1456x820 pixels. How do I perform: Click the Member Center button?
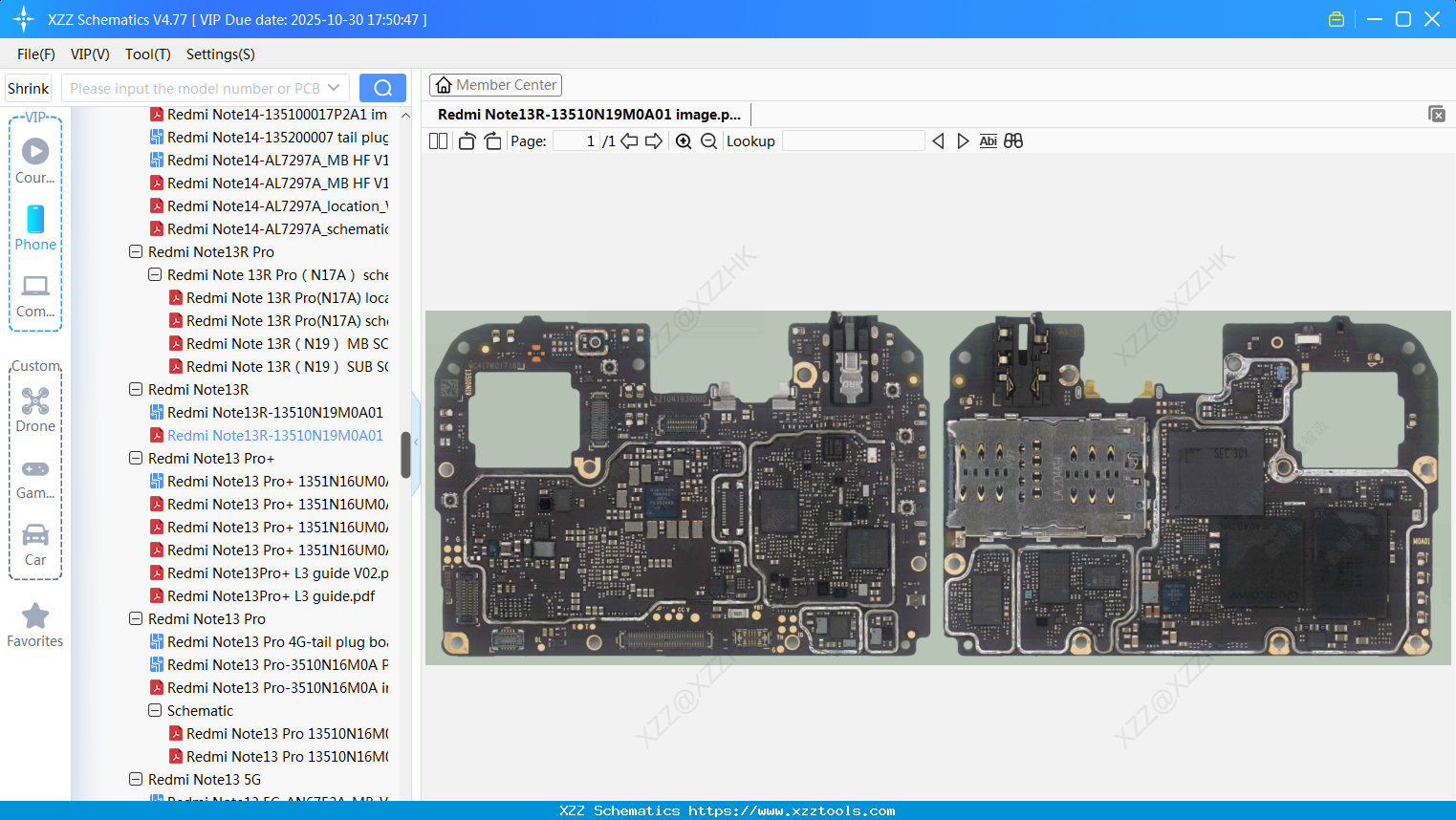point(495,85)
